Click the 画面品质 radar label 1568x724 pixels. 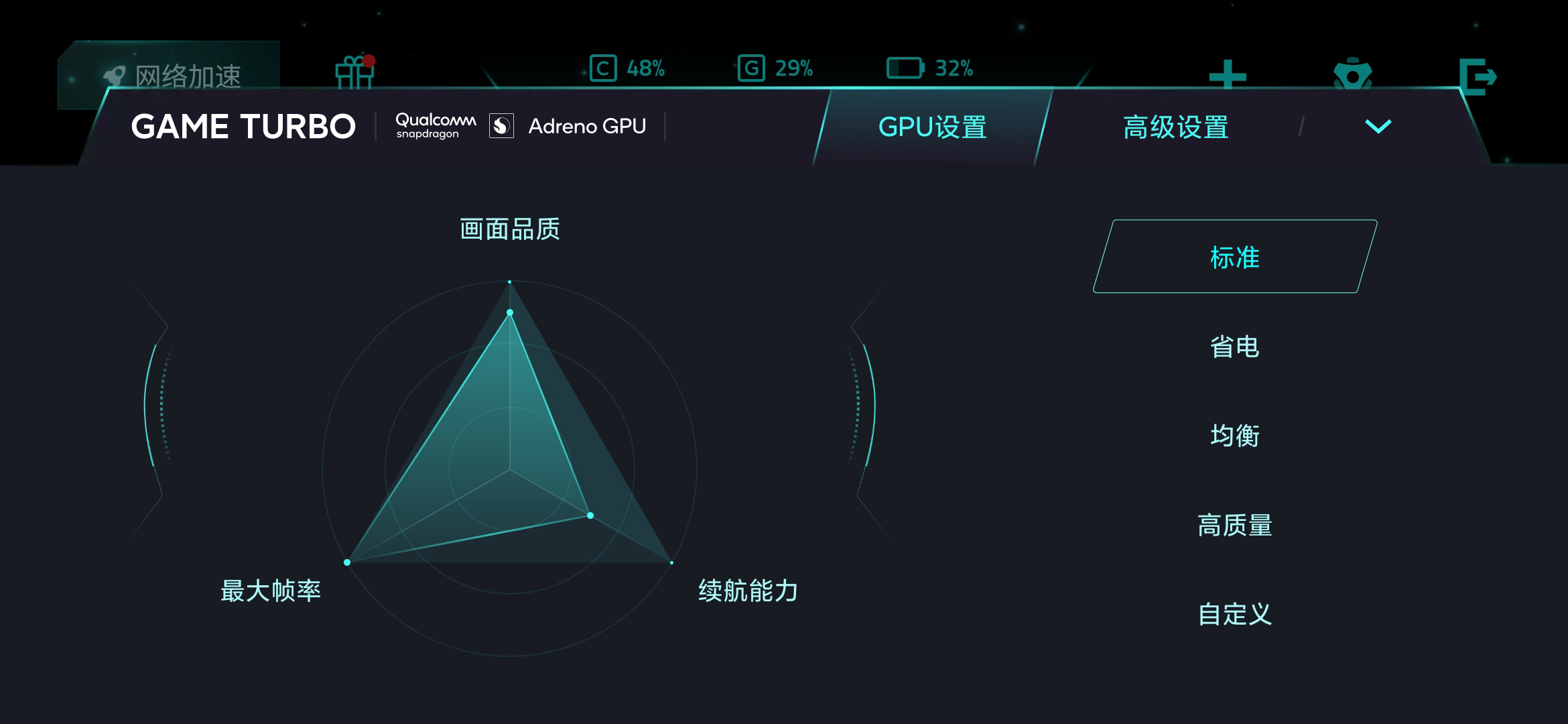(x=509, y=229)
